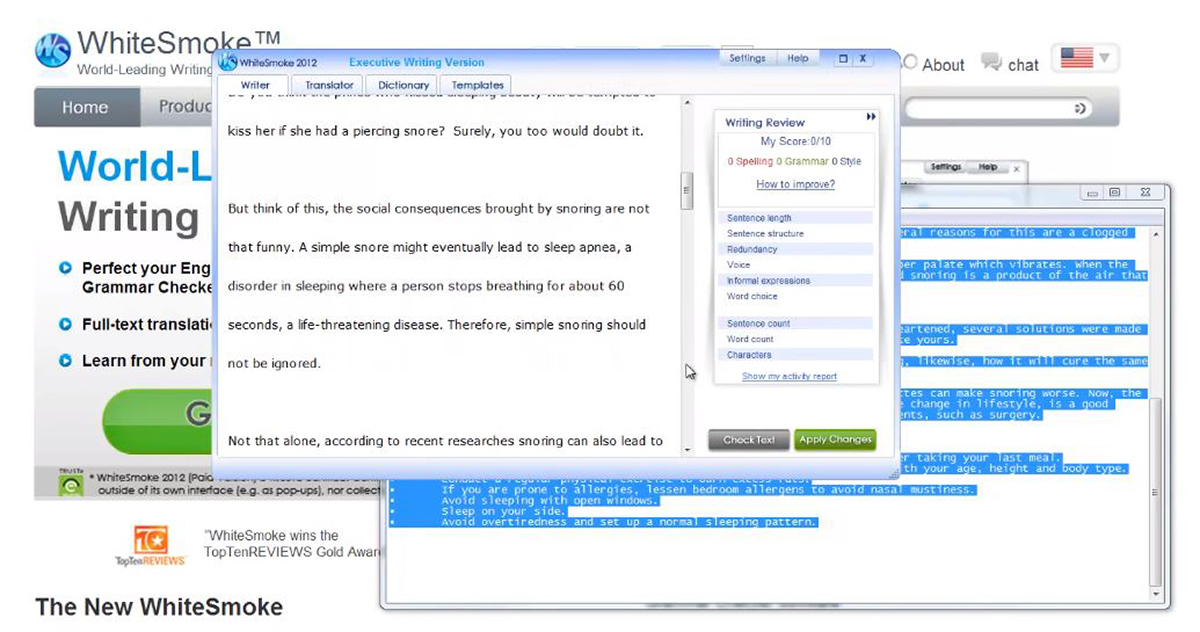Click the chat speech bubble icon
The width and height of the screenshot is (1200, 632).
991,63
